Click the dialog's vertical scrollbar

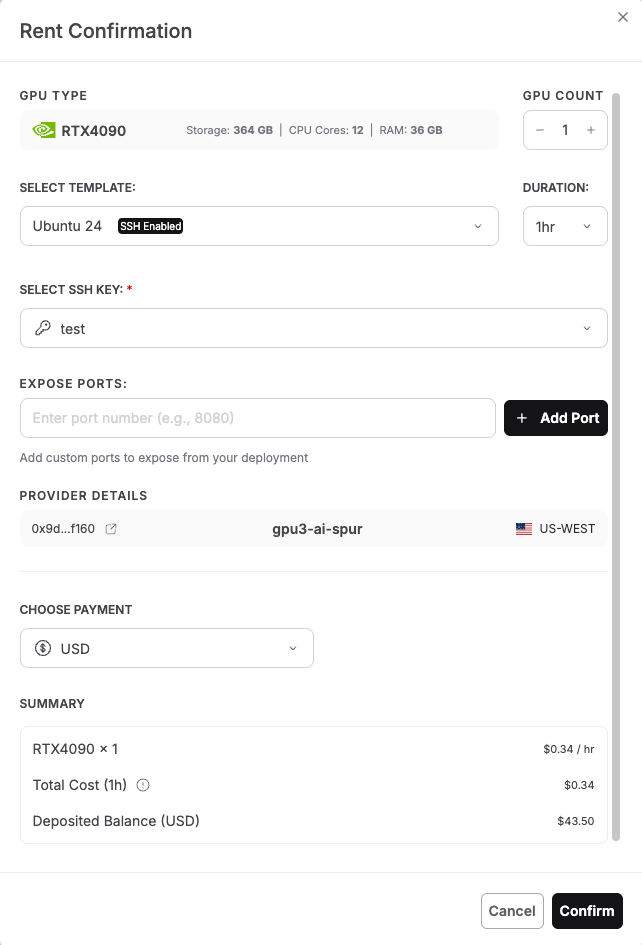coord(616,400)
